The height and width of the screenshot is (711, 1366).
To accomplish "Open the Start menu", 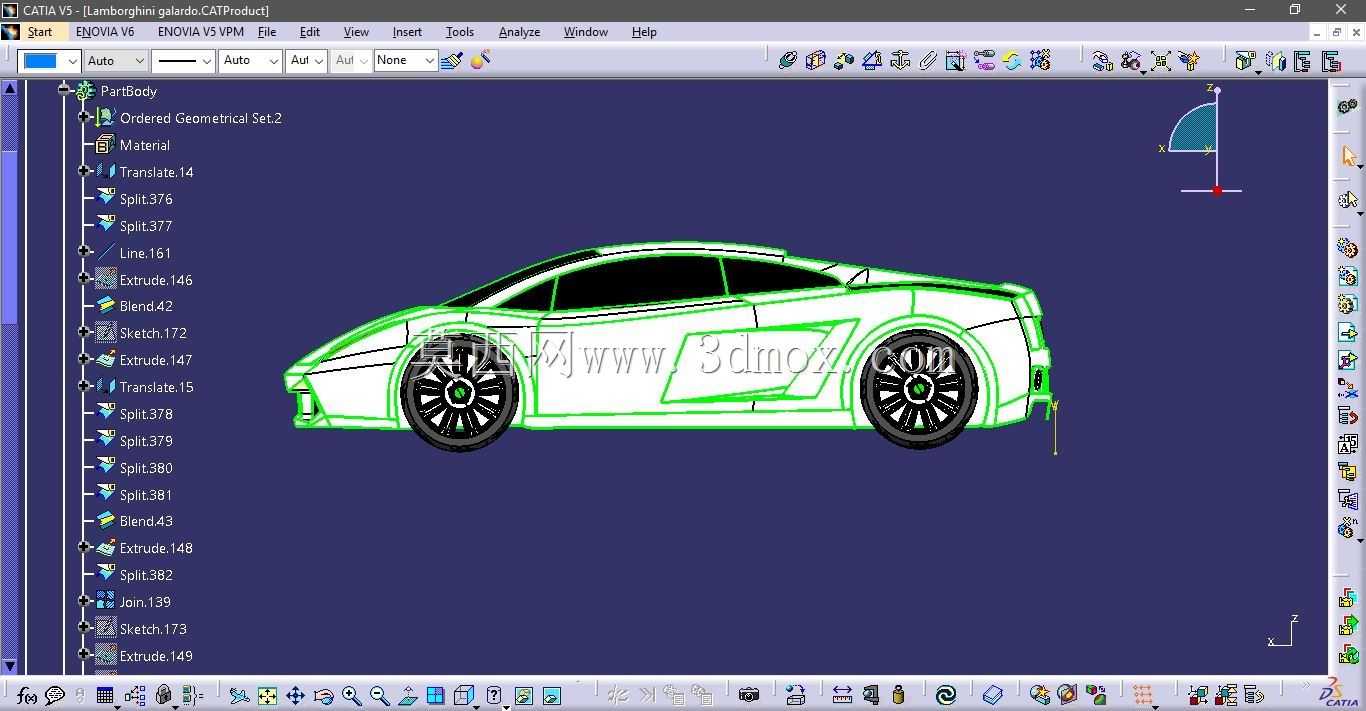I will tap(40, 32).
